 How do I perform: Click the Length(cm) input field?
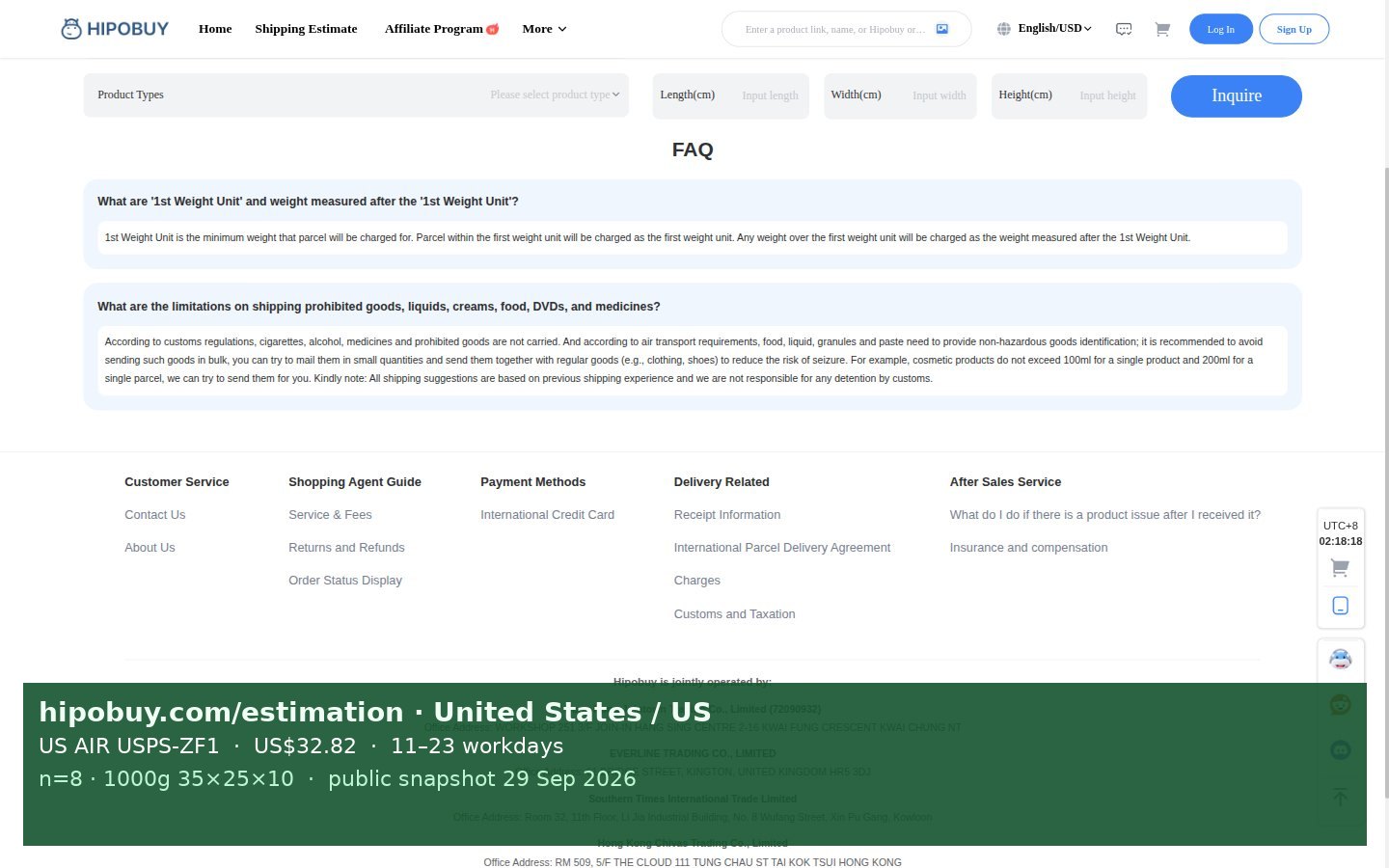coord(730,95)
